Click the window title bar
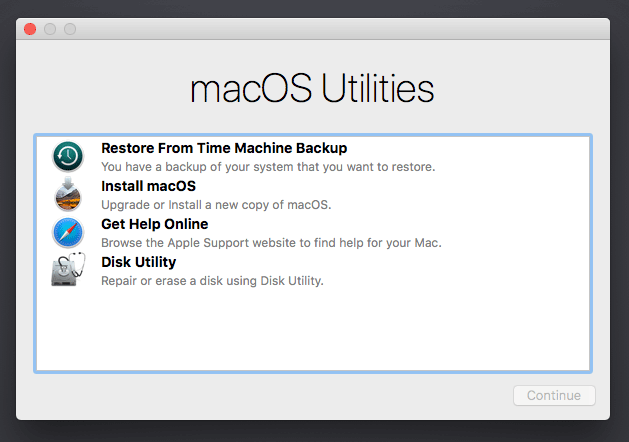The height and width of the screenshot is (442, 629). (312, 29)
